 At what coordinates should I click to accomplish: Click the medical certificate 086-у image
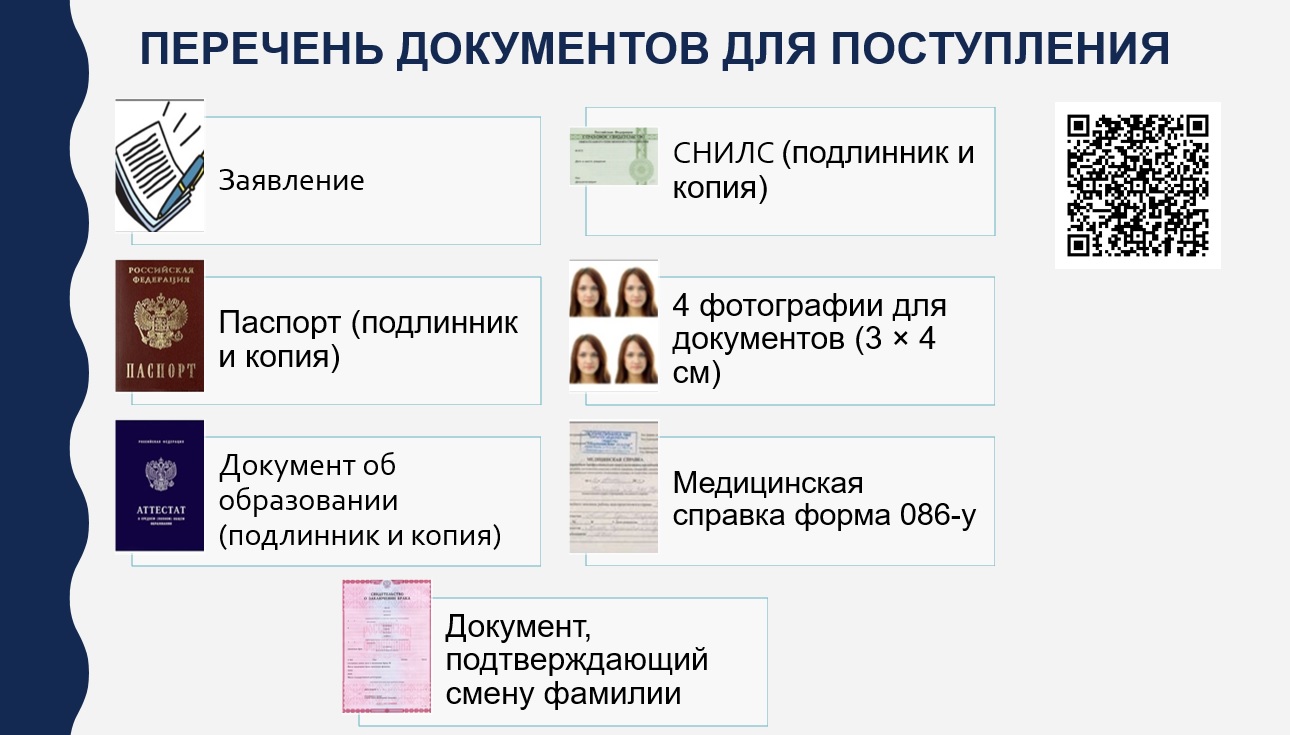pyautogui.click(x=613, y=487)
